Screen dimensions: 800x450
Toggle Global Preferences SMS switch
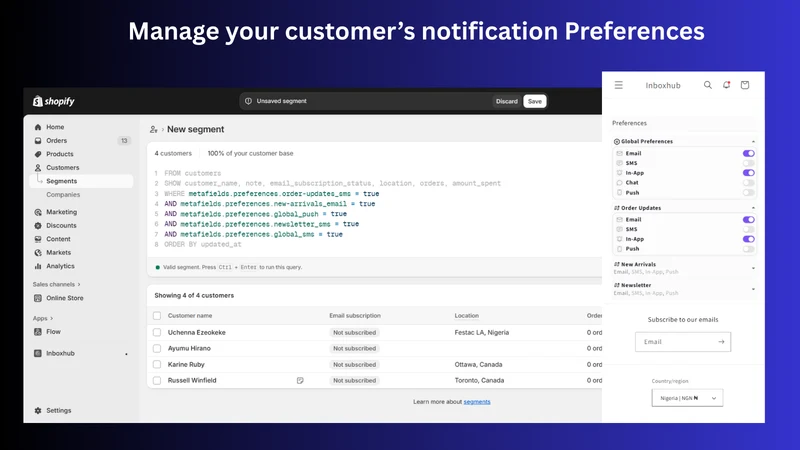[748, 163]
